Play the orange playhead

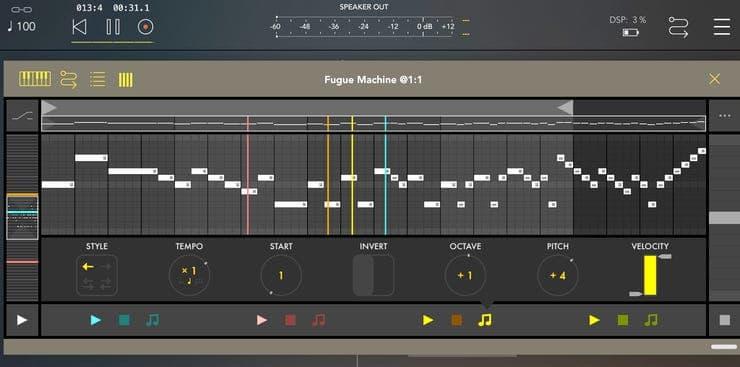[x=428, y=320]
